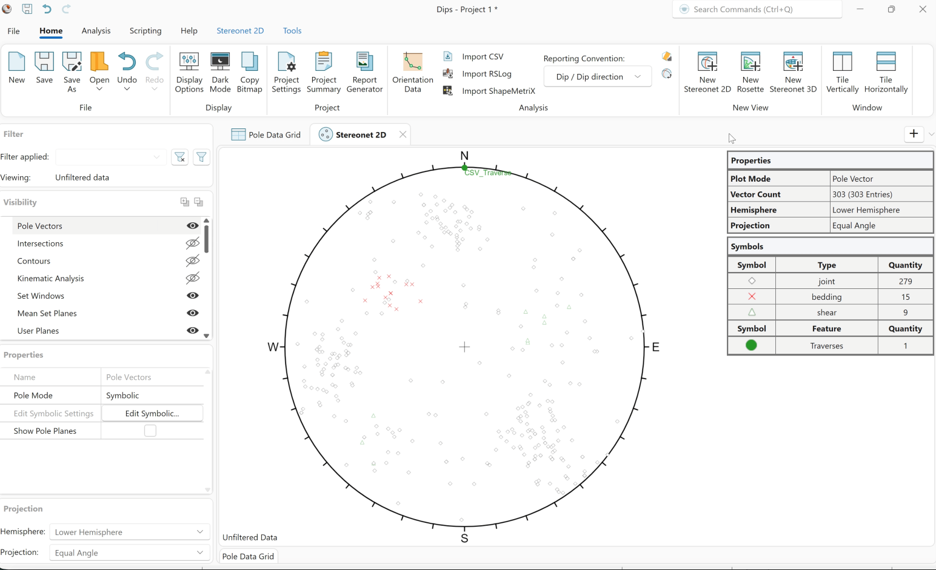The width and height of the screenshot is (936, 570).
Task: Toggle Dark Mode
Action: (x=220, y=71)
